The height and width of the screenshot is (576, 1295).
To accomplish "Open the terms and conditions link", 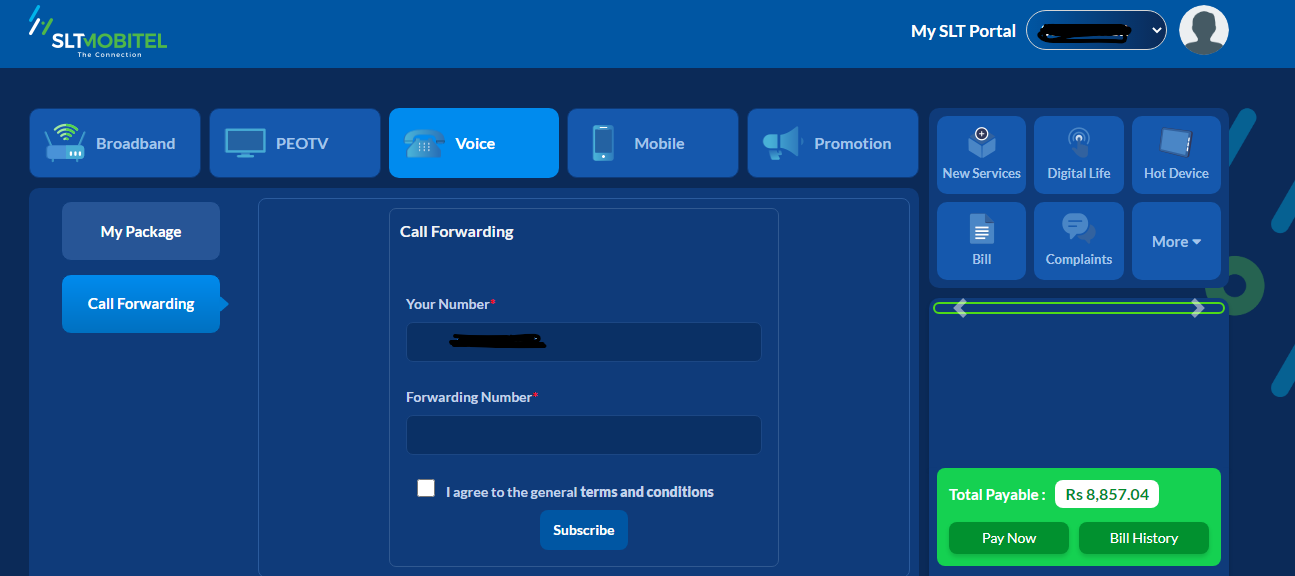I will 647,492.
